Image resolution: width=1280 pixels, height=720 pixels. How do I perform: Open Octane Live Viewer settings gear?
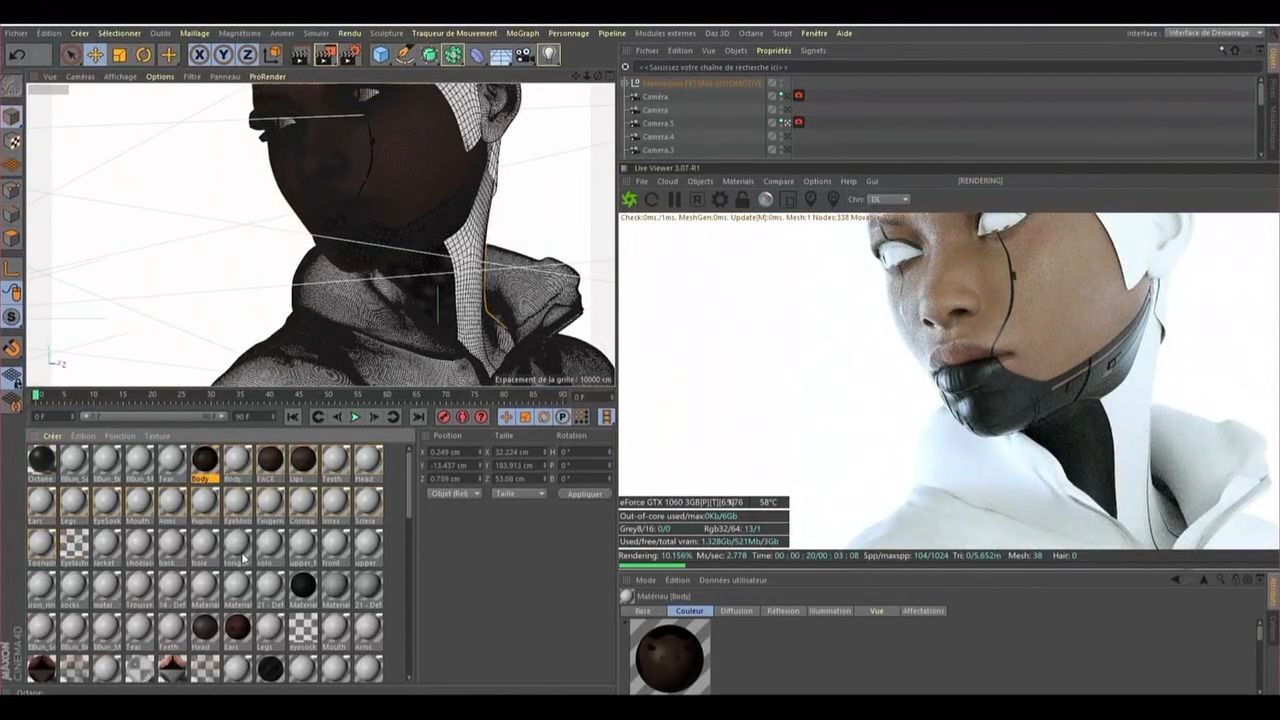(x=719, y=200)
